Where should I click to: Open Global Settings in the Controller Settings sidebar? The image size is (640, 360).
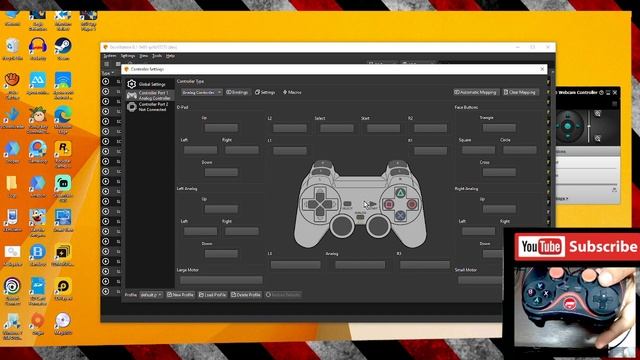pos(149,84)
